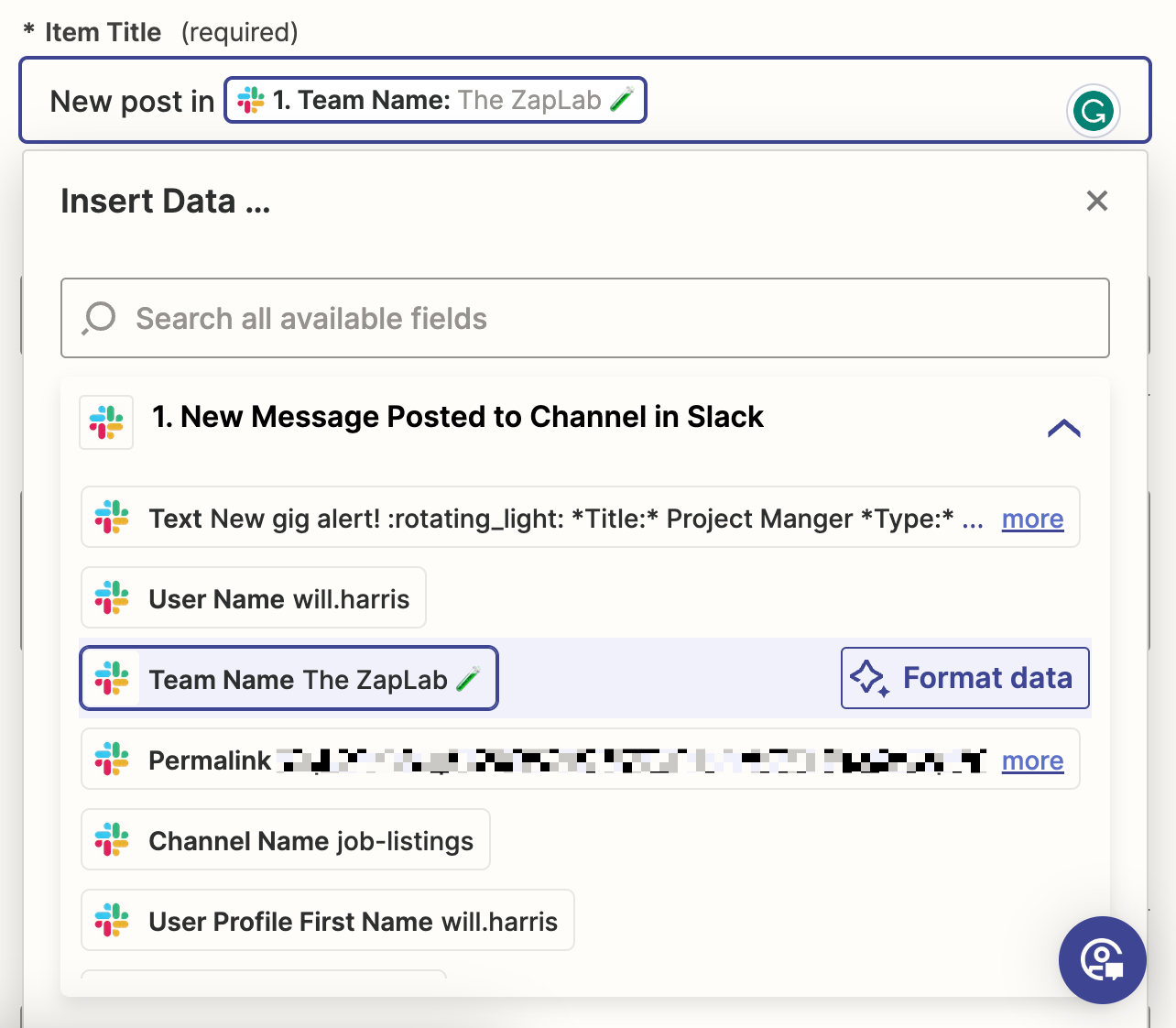Click the search magnifier icon
Screen dimensions: 1176x1028
tap(99, 318)
